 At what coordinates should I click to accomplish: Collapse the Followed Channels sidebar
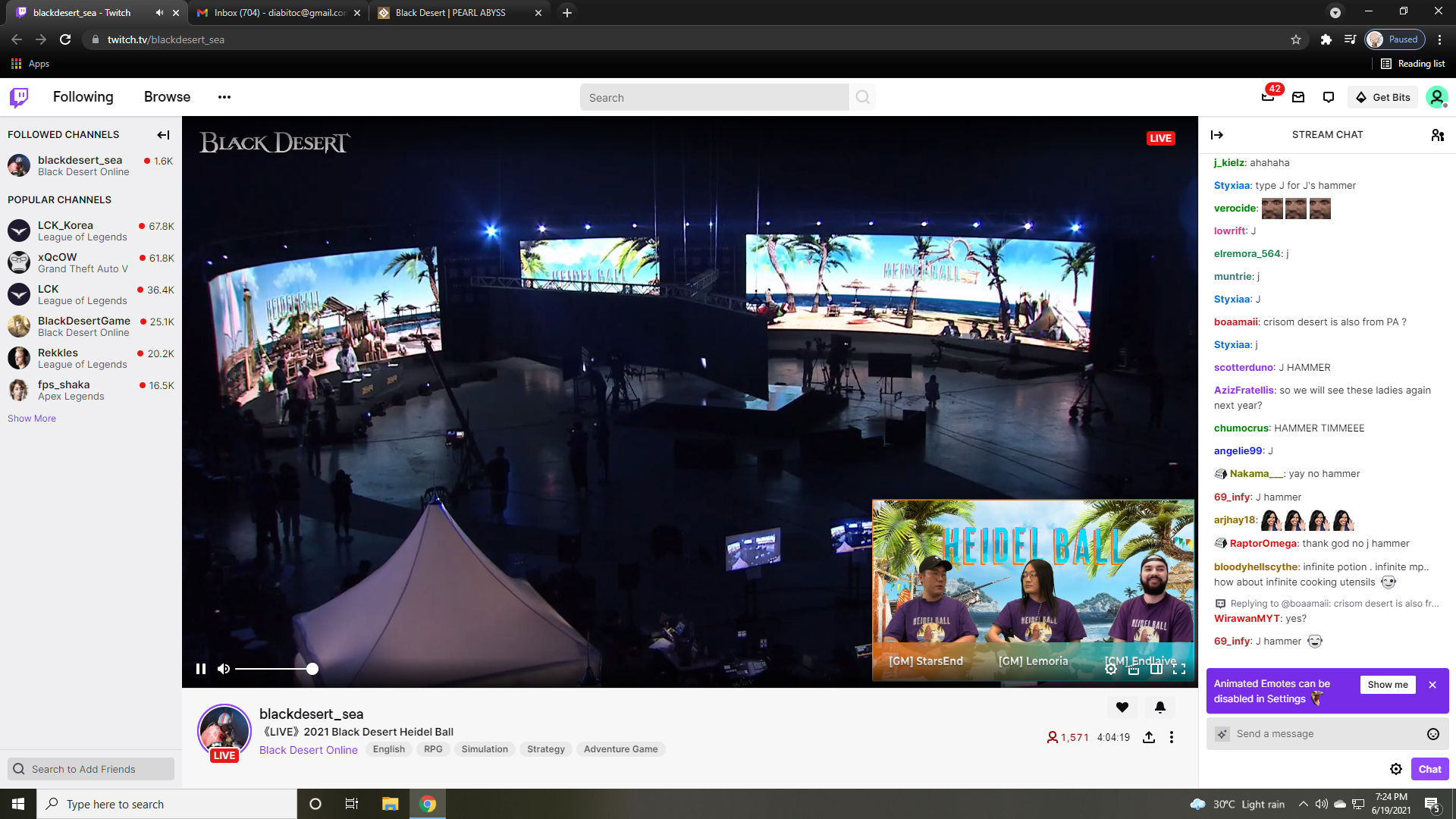[163, 135]
